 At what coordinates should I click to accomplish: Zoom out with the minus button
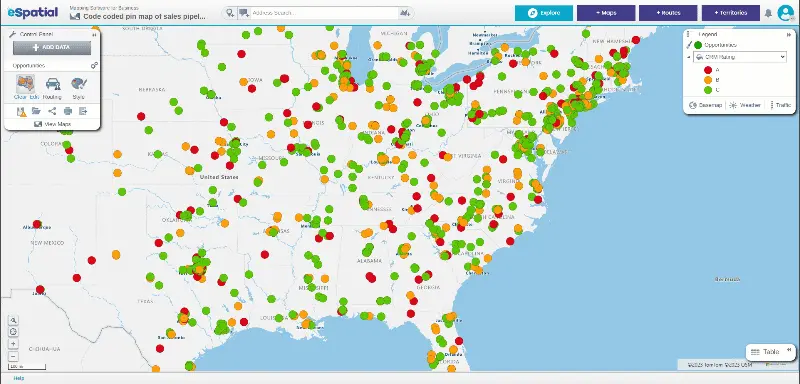pyautogui.click(x=14, y=356)
